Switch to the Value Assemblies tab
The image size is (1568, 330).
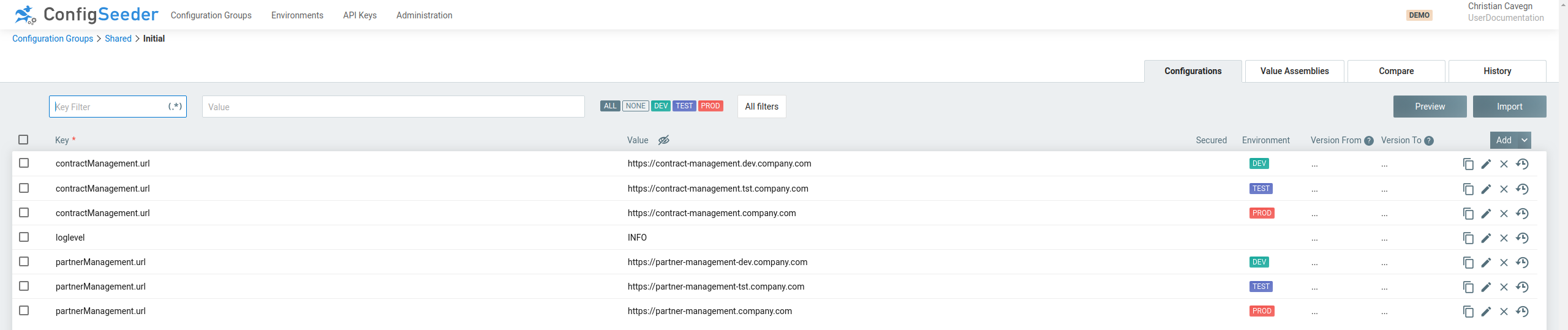[x=1294, y=71]
